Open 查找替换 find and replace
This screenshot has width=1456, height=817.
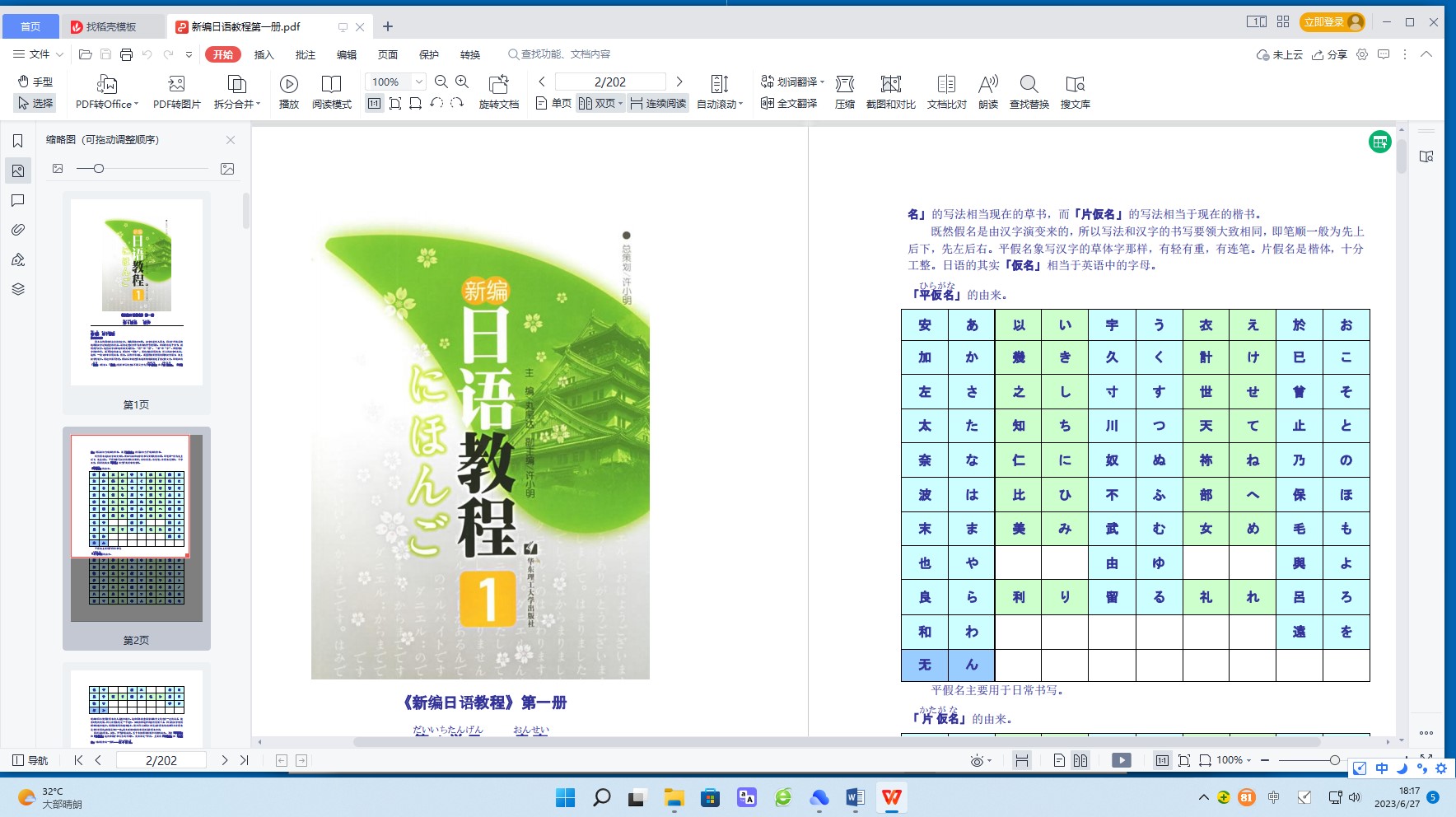click(1029, 91)
